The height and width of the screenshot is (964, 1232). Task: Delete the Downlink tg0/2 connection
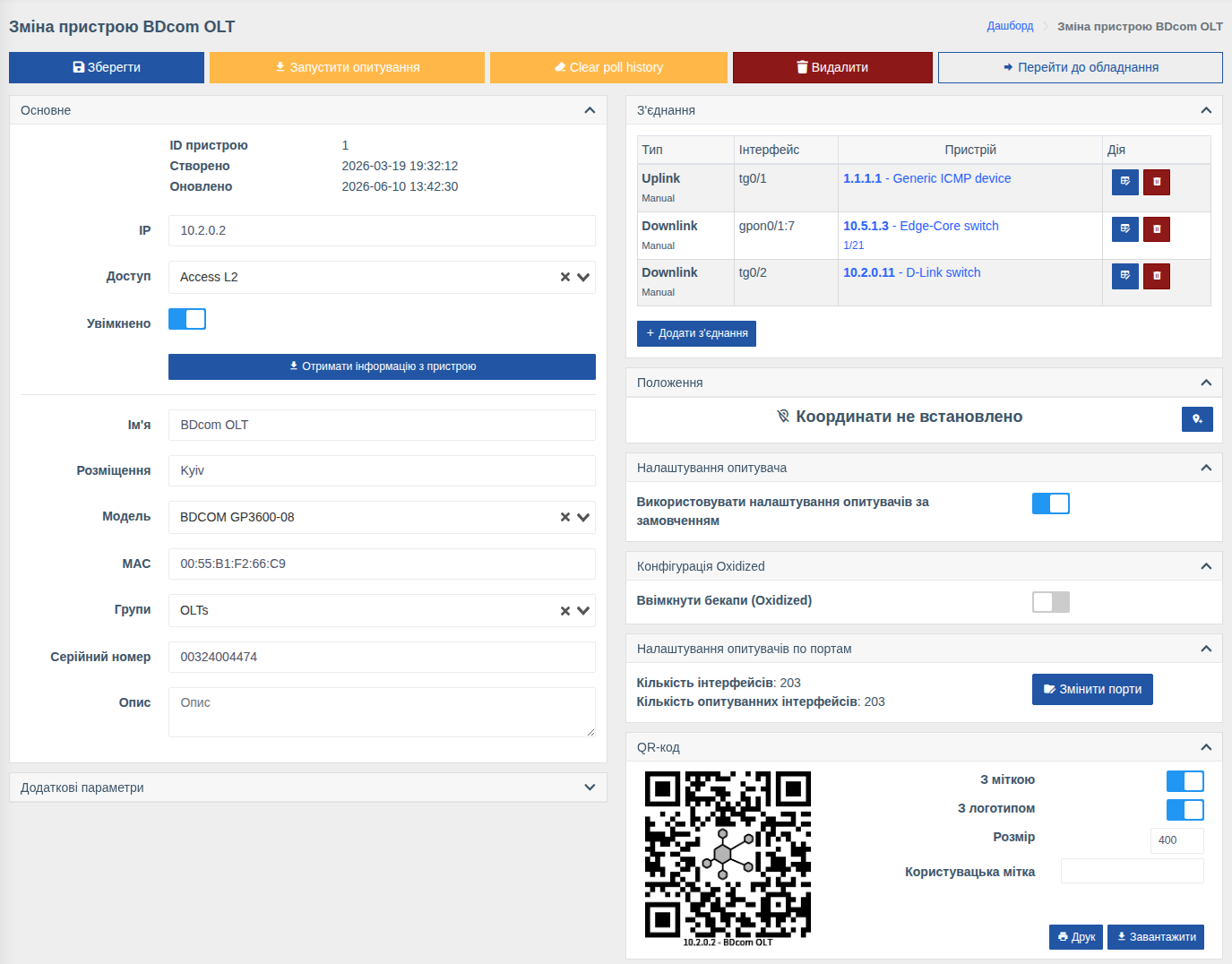pyautogui.click(x=1157, y=276)
